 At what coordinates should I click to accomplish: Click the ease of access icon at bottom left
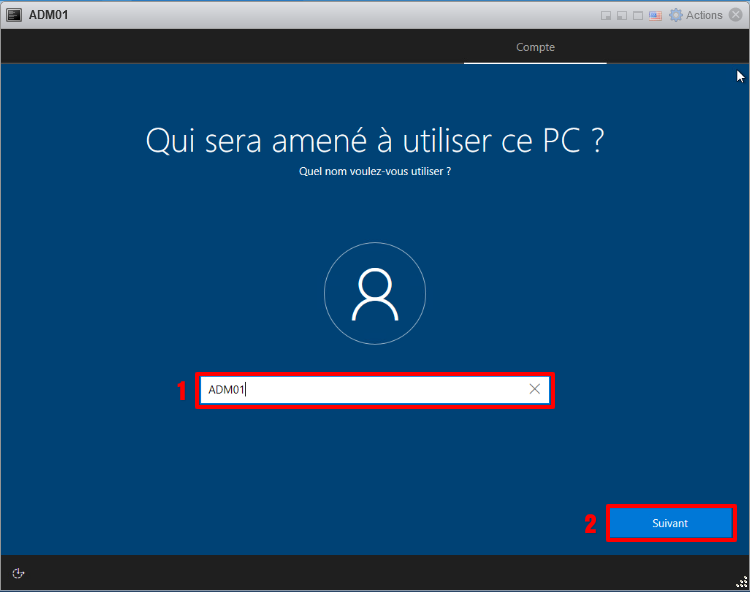click(x=18, y=573)
